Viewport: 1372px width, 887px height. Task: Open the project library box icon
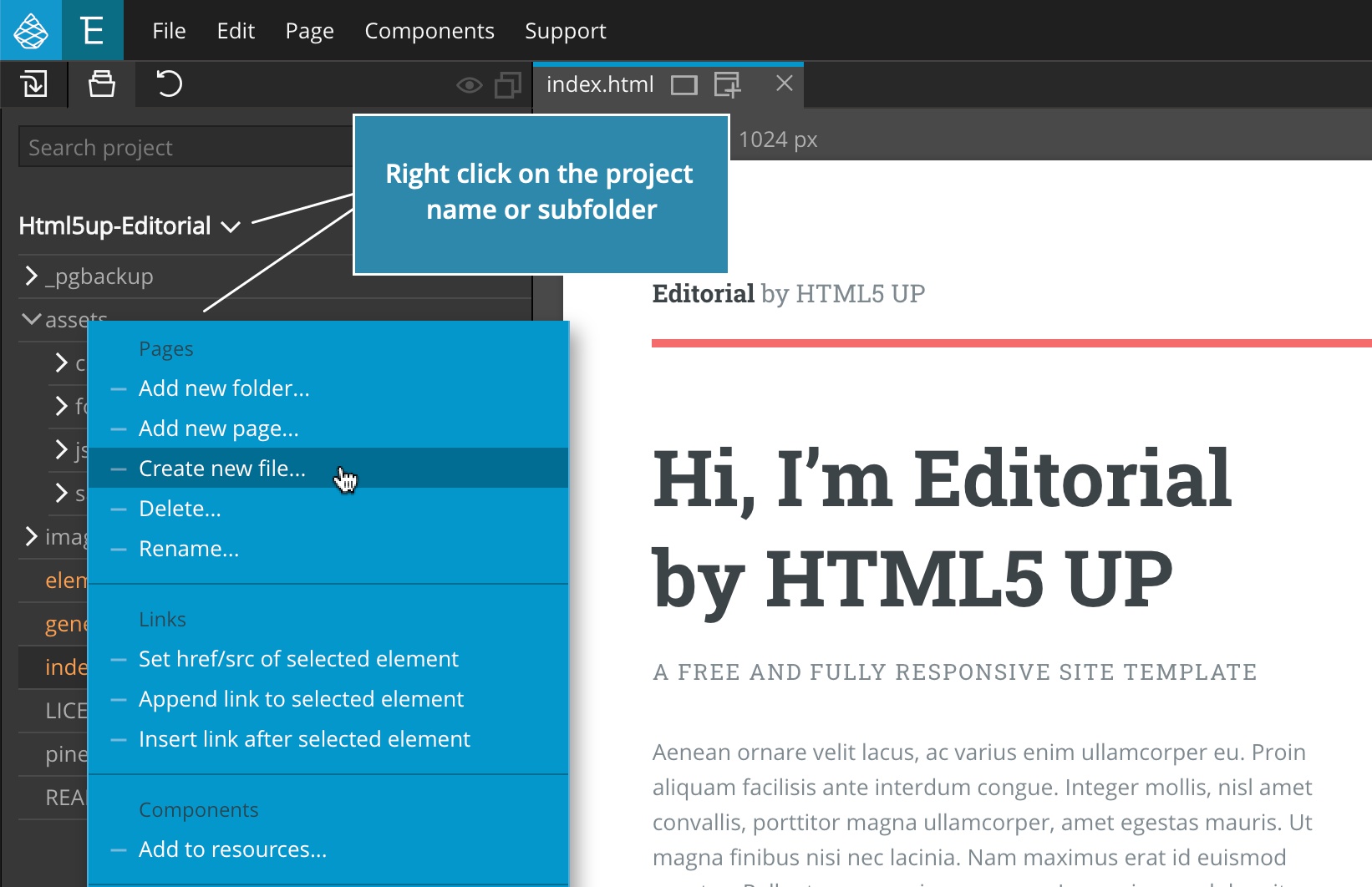coord(102,84)
